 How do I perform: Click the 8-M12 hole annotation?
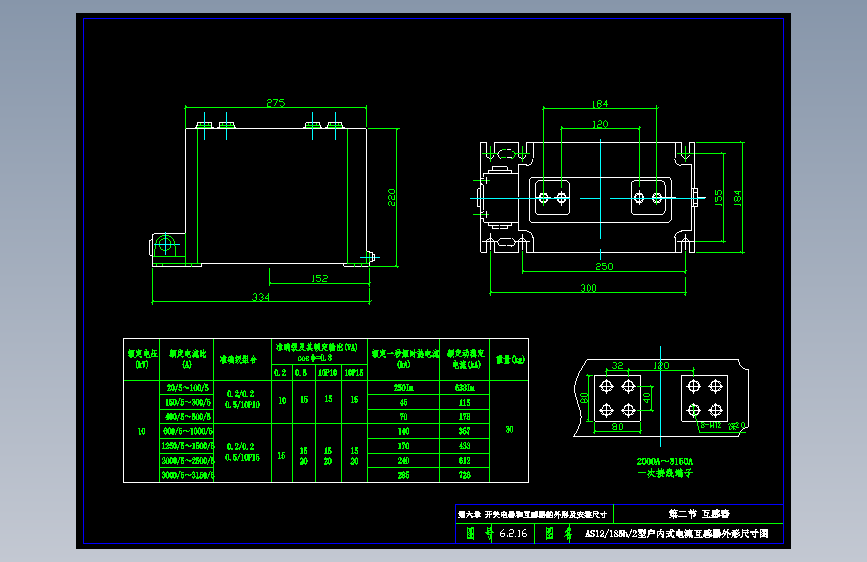pyautogui.click(x=711, y=425)
